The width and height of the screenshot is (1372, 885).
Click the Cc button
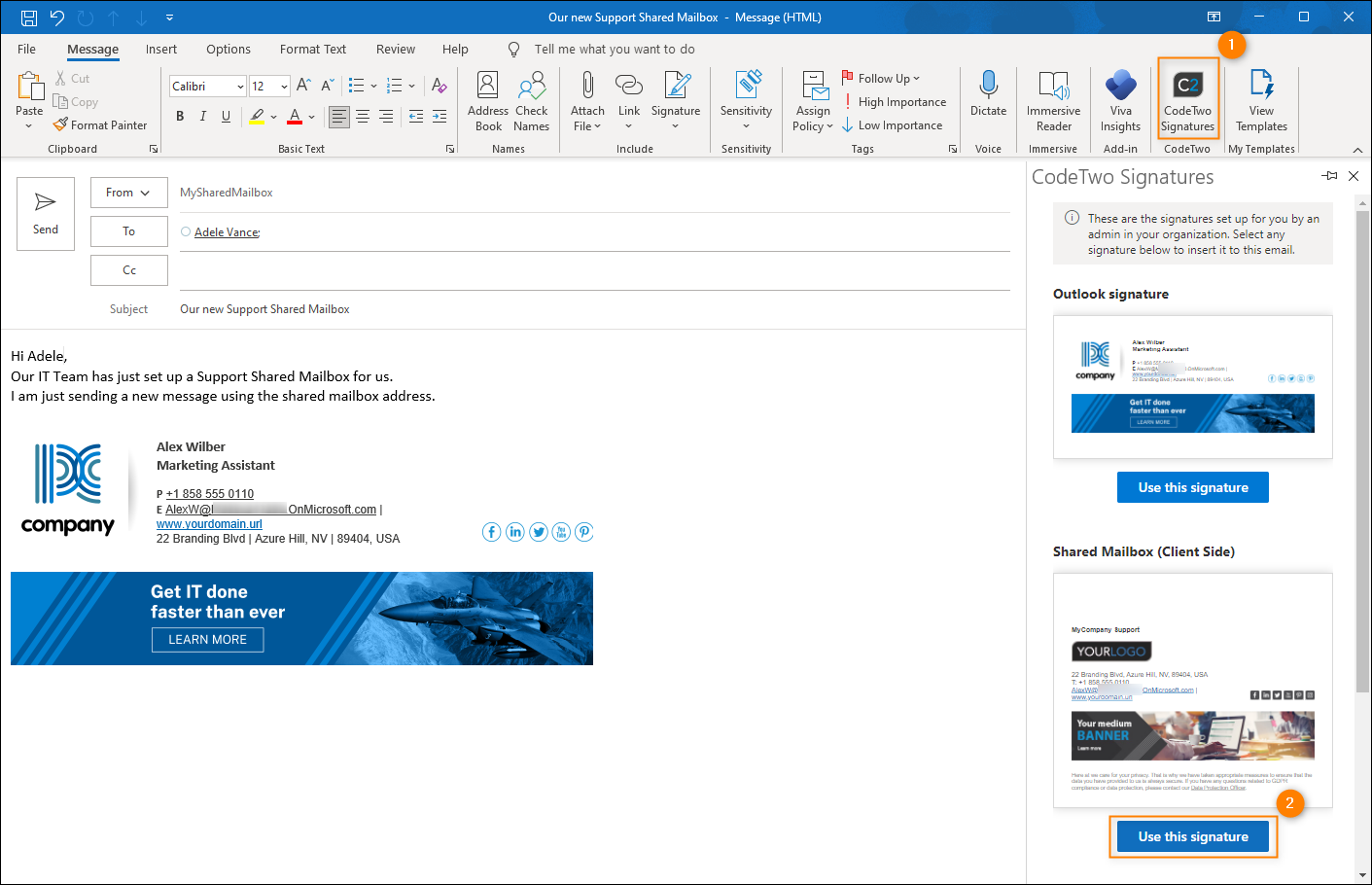(129, 270)
